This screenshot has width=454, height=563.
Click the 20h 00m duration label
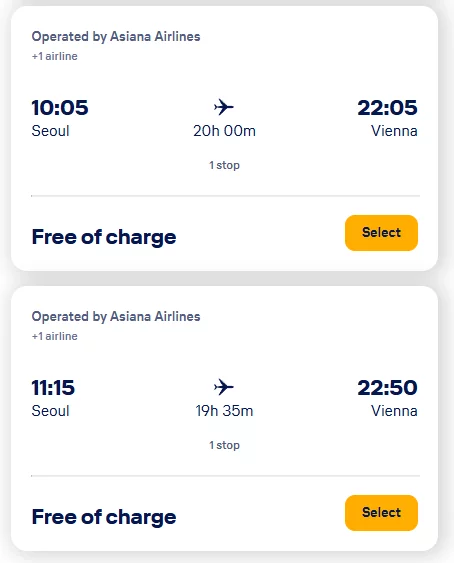click(224, 131)
